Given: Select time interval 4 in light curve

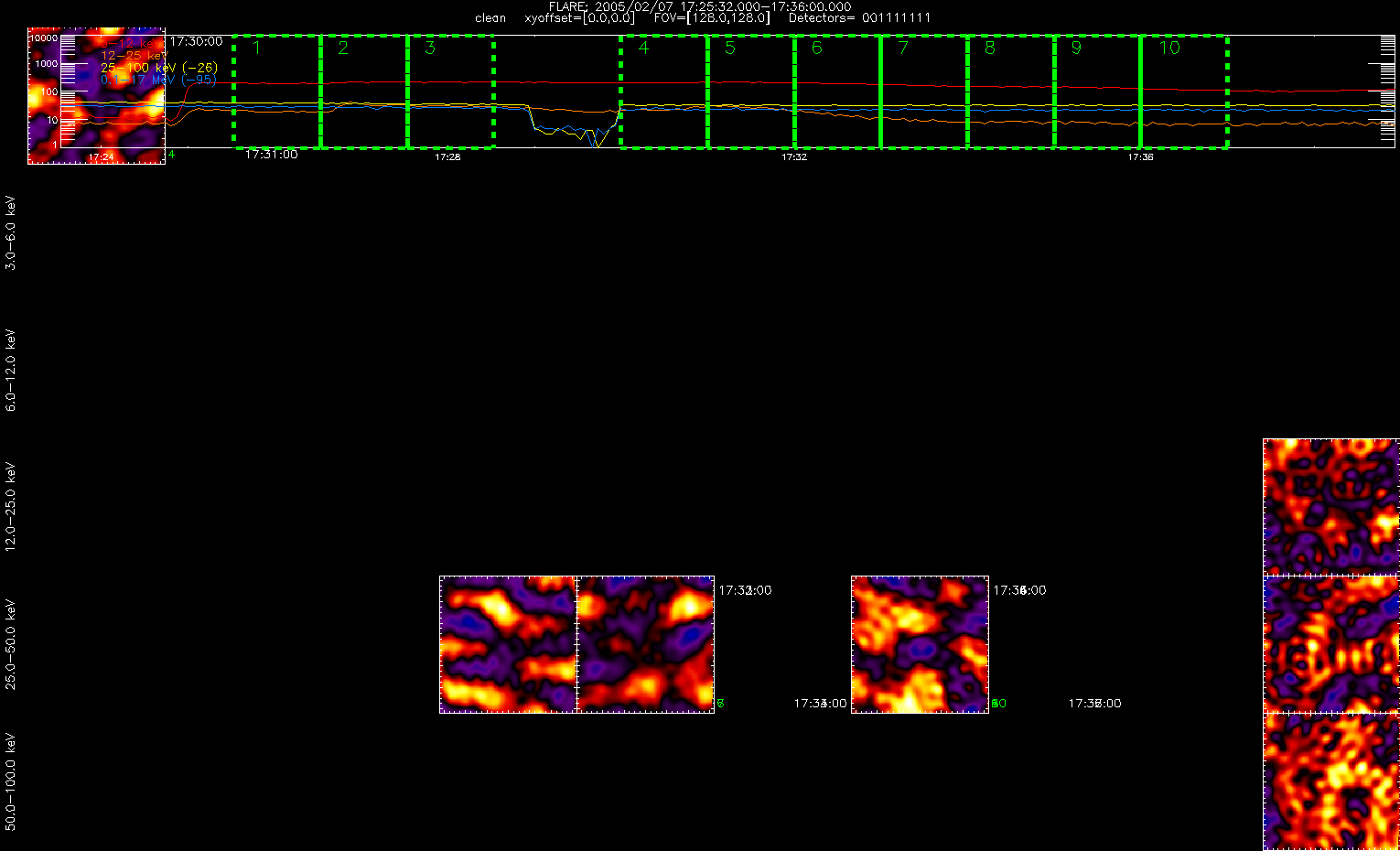Looking at the screenshot, I should coord(664,92).
